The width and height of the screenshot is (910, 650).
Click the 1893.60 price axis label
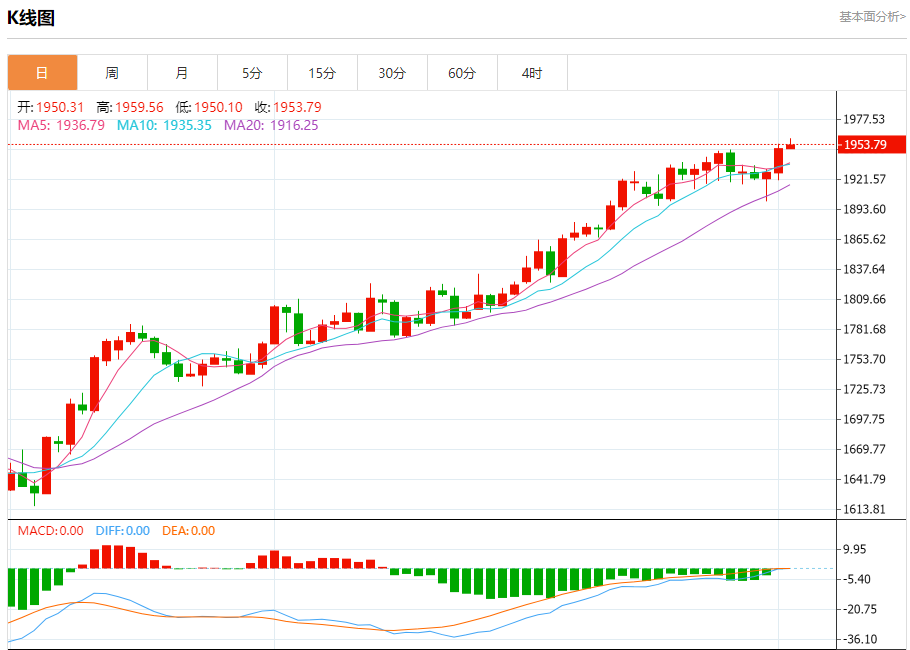click(x=864, y=209)
